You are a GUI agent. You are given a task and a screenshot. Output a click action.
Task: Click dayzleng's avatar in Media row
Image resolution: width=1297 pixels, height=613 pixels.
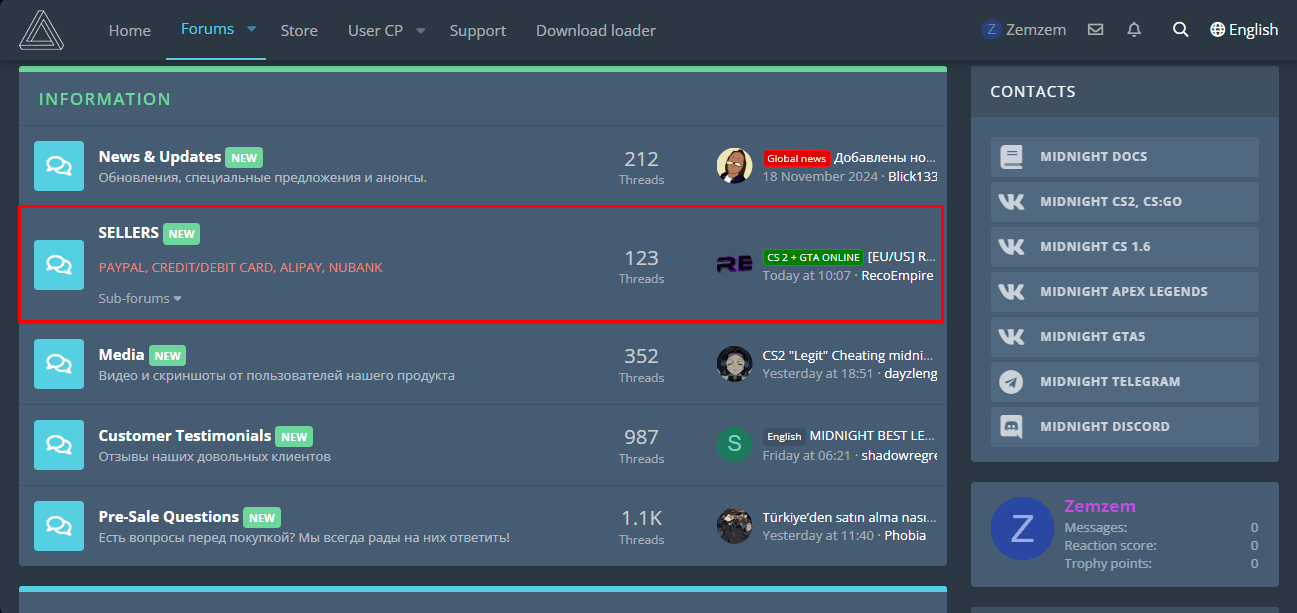point(734,364)
